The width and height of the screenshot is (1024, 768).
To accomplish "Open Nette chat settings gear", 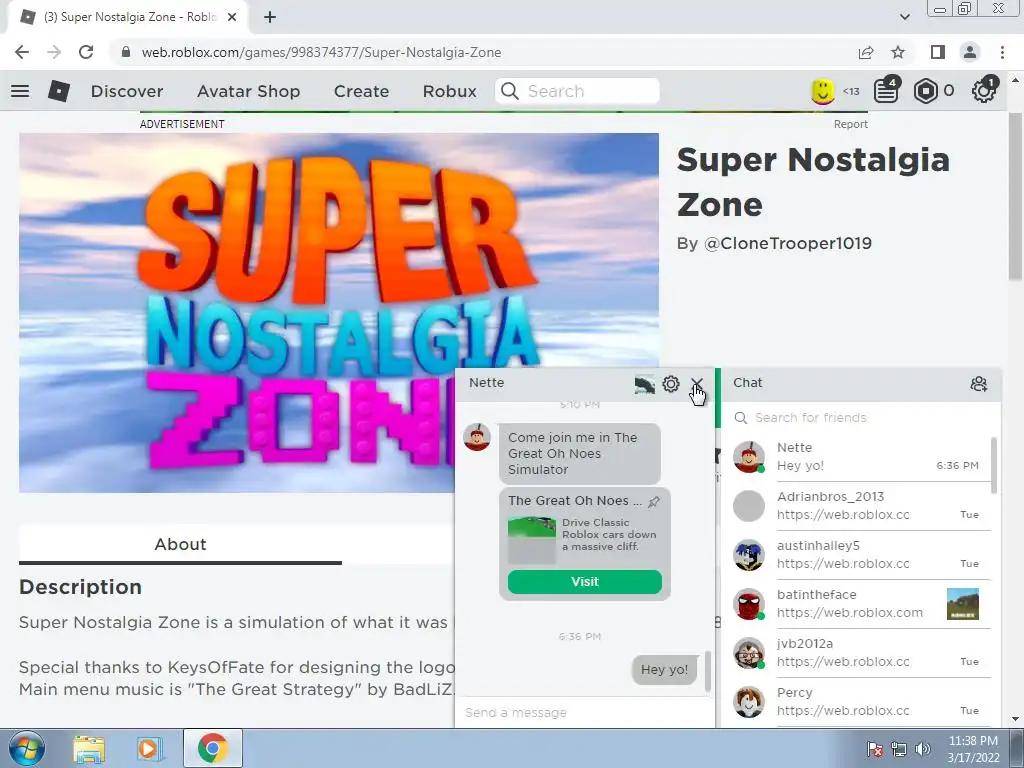I will pos(671,384).
